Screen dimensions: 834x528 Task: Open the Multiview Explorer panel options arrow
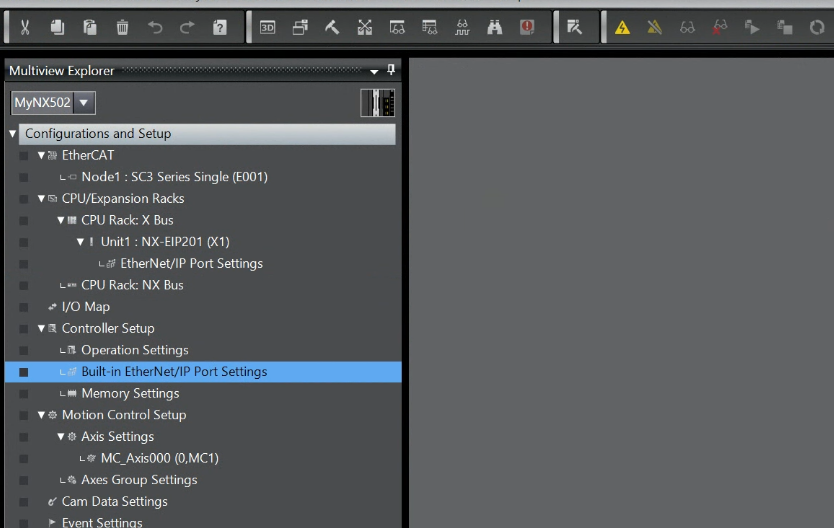tap(374, 71)
